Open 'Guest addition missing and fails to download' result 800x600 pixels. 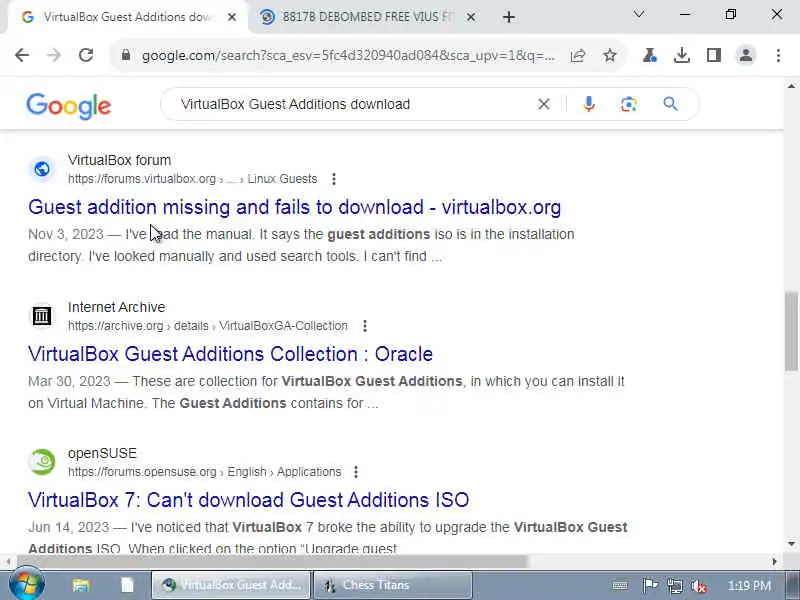(294, 207)
